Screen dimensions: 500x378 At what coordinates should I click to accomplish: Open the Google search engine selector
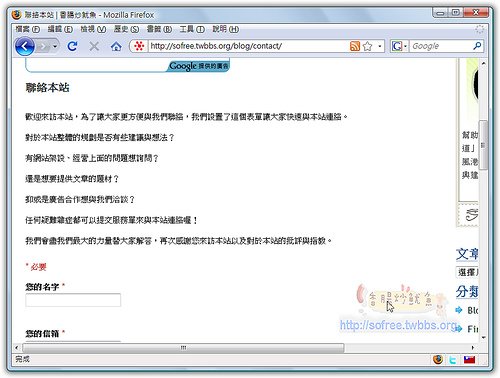point(399,46)
